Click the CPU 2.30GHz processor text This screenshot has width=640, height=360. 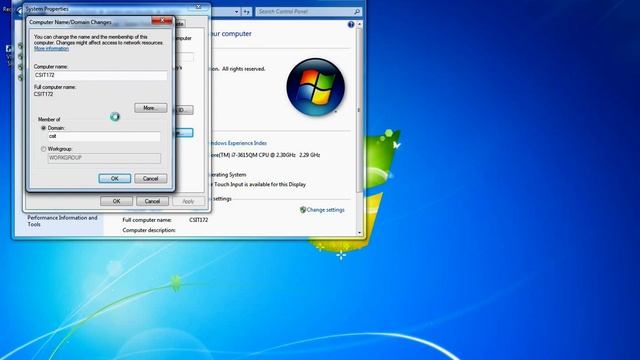(264, 155)
